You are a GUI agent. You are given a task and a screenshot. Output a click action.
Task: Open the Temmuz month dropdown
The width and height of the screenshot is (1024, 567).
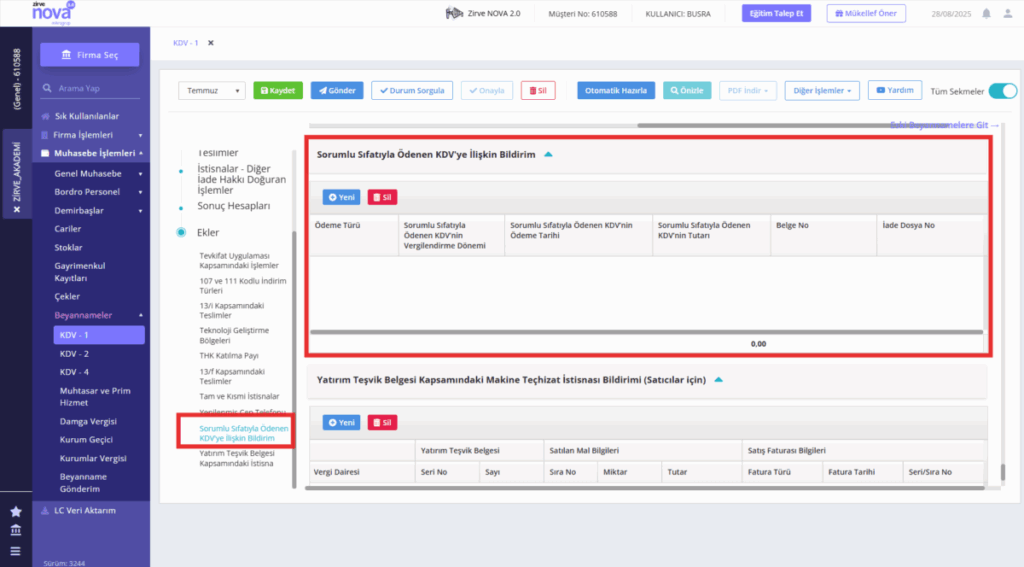tap(212, 91)
